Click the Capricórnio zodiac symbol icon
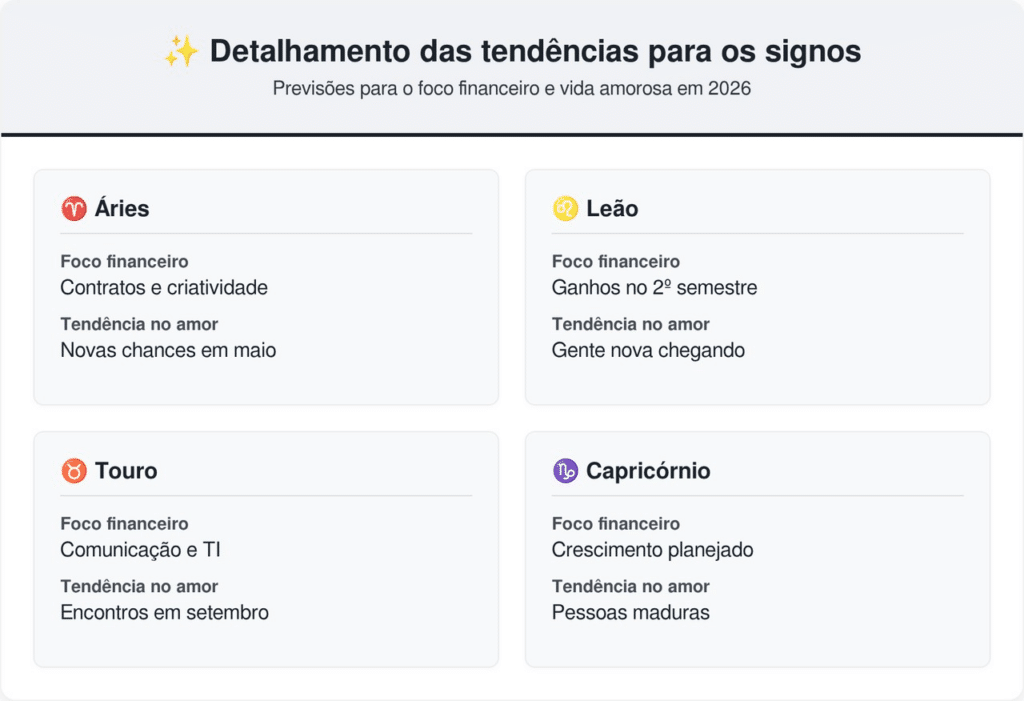Screen dimensions: 1024x701 coord(565,471)
